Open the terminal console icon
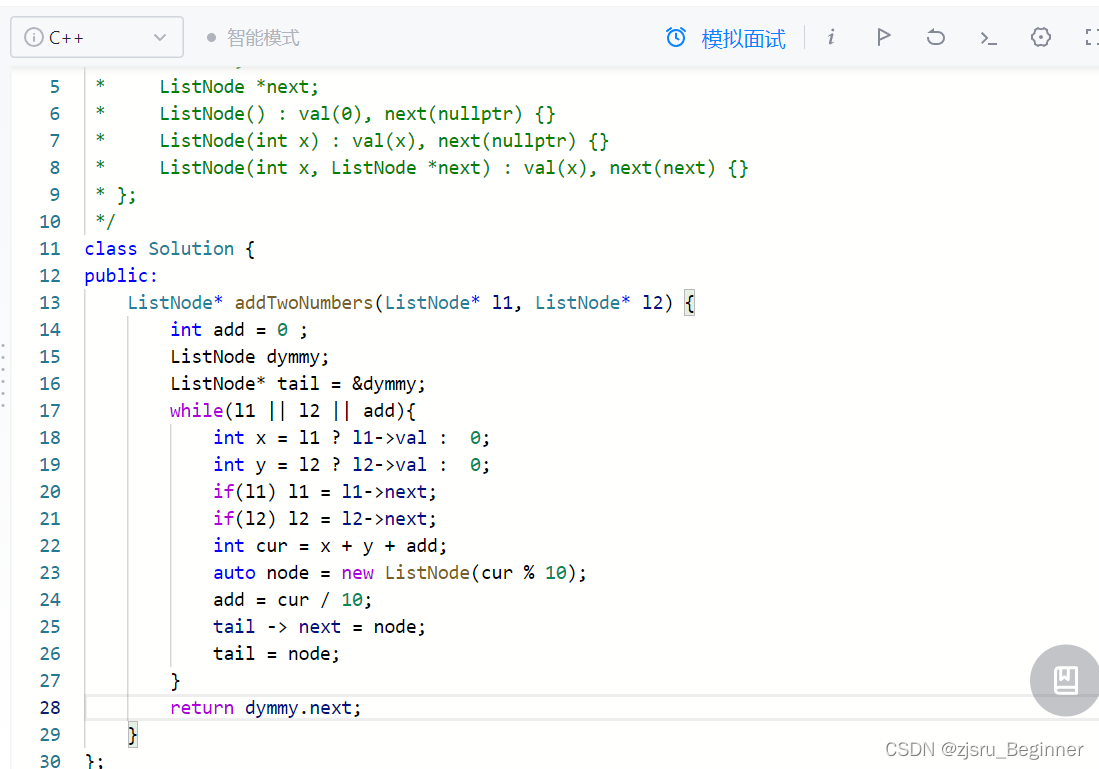This screenshot has height=769, width=1099. pyautogui.click(x=988, y=38)
